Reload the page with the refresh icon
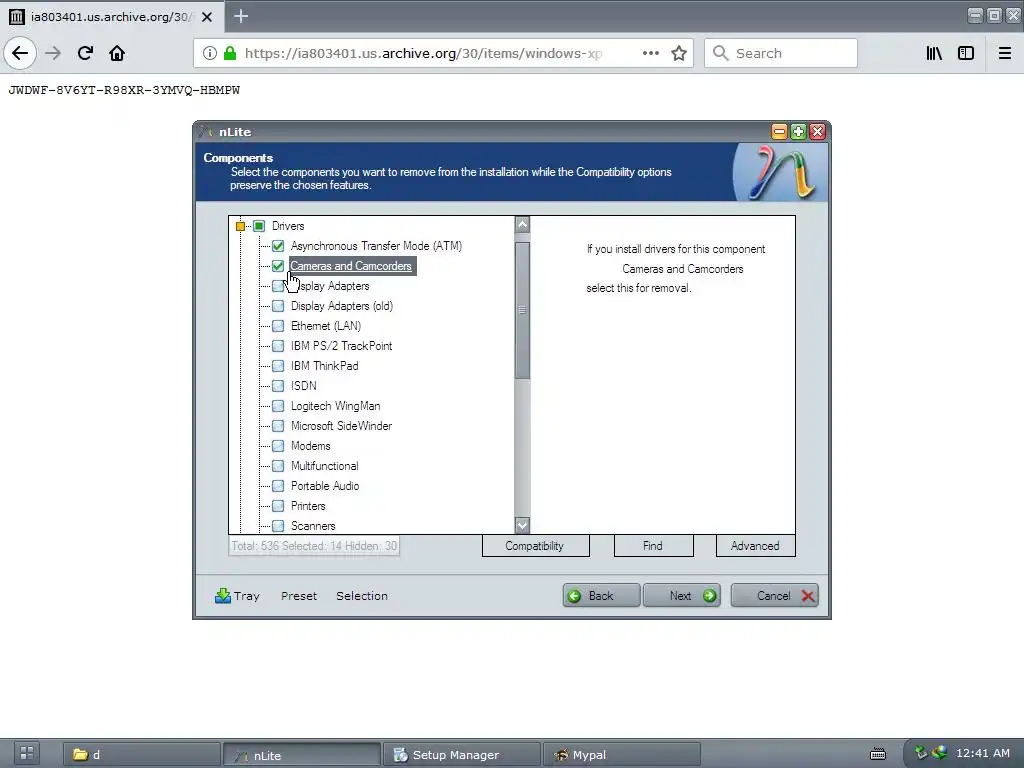 pos(85,53)
